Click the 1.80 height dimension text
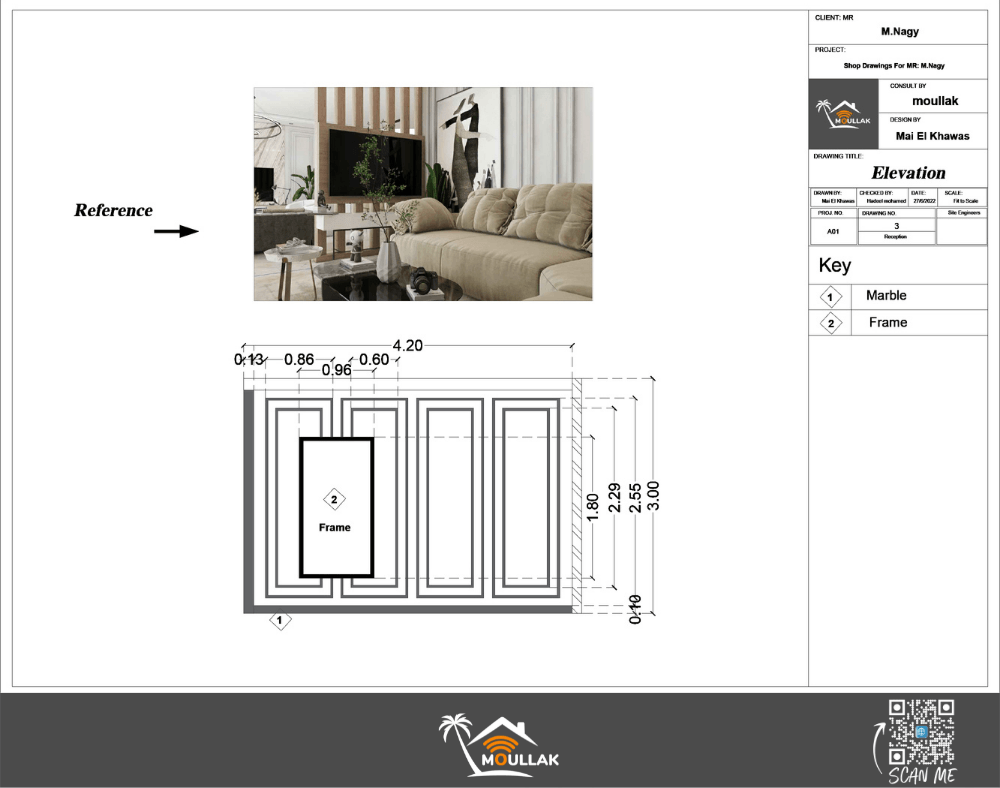1000x788 pixels. [594, 507]
